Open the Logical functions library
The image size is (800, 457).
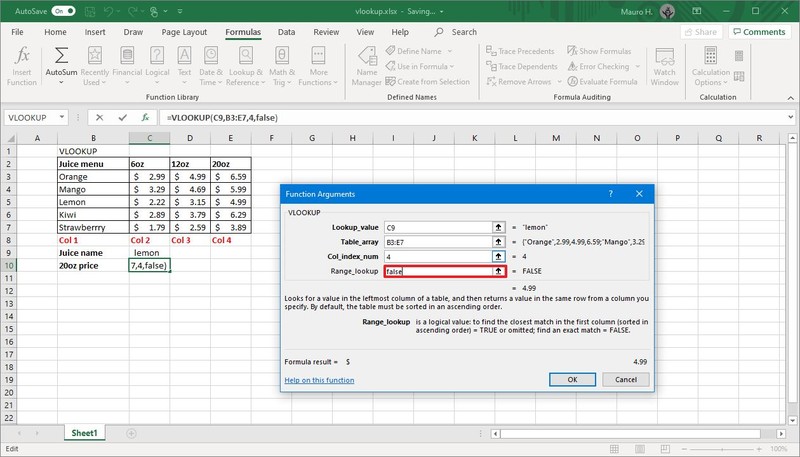click(x=157, y=66)
